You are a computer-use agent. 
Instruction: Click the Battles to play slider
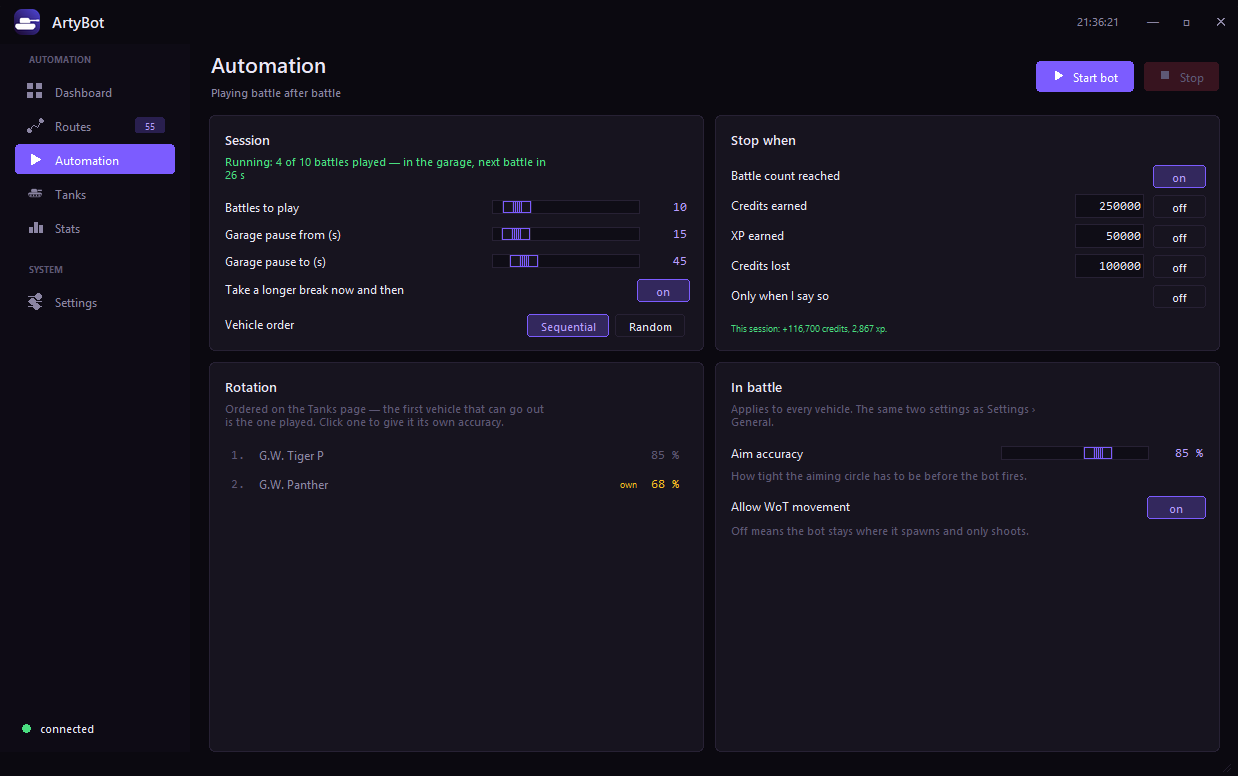(x=566, y=207)
